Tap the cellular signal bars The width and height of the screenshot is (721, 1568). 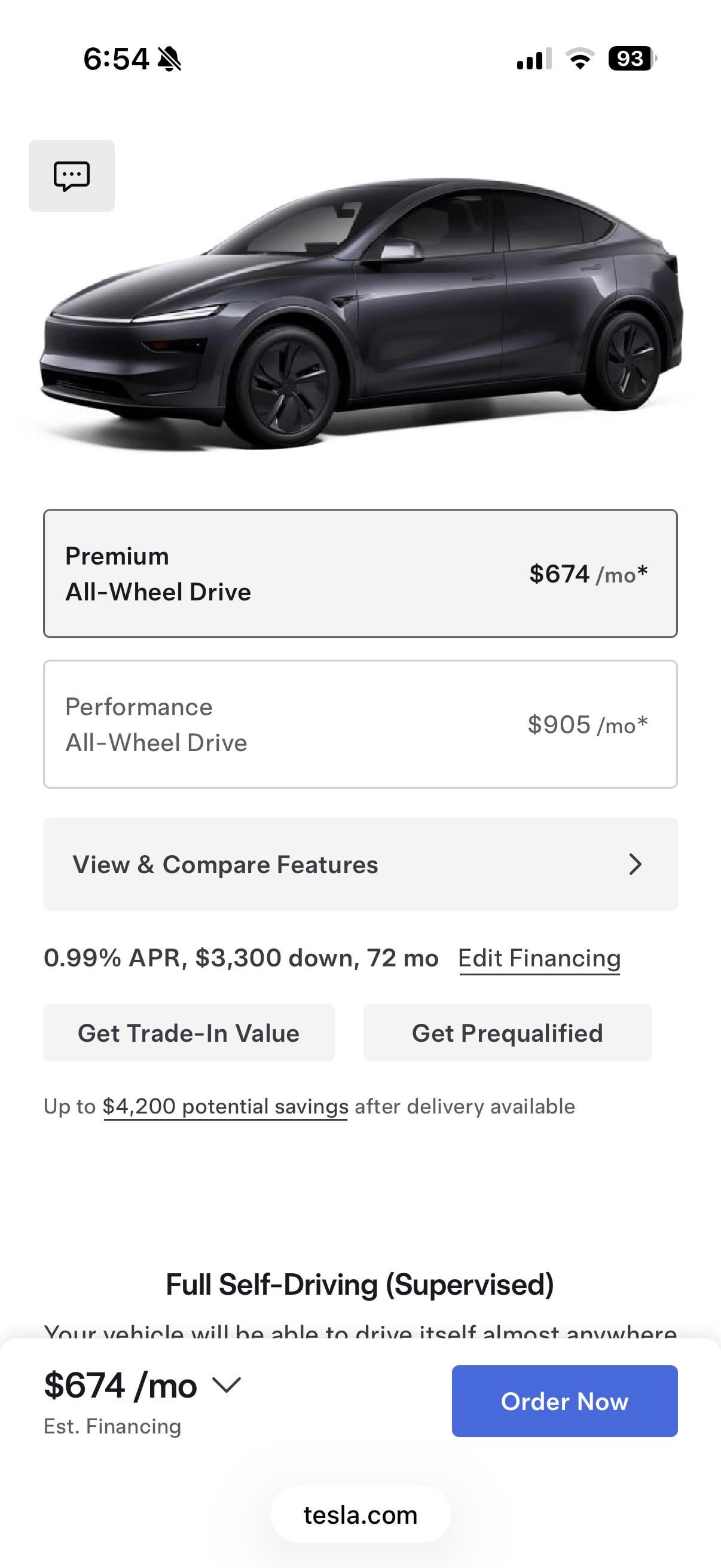534,59
